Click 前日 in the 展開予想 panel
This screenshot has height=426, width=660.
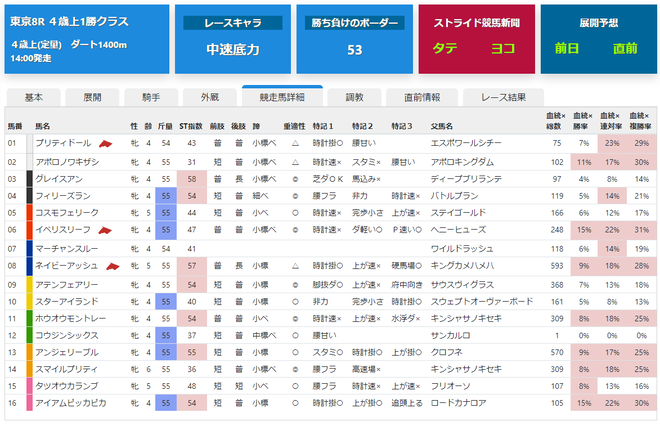click(567, 48)
